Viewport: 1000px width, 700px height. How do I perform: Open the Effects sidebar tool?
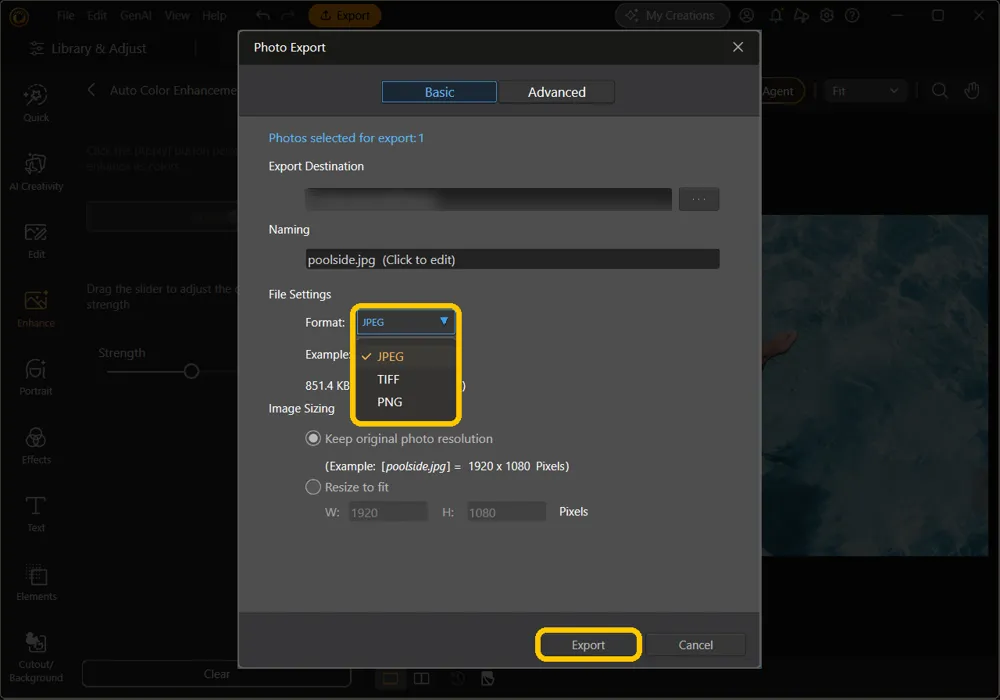pos(36,446)
